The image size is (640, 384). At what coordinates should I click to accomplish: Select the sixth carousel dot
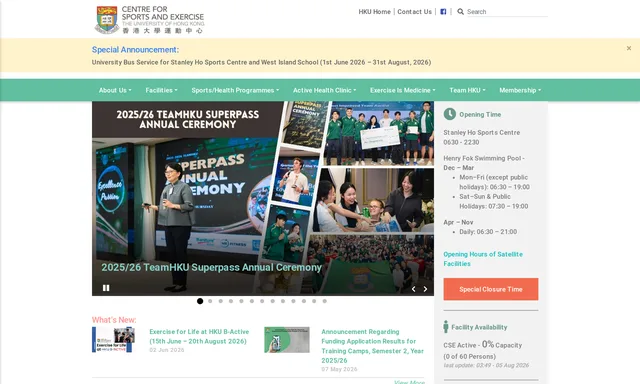(x=252, y=301)
